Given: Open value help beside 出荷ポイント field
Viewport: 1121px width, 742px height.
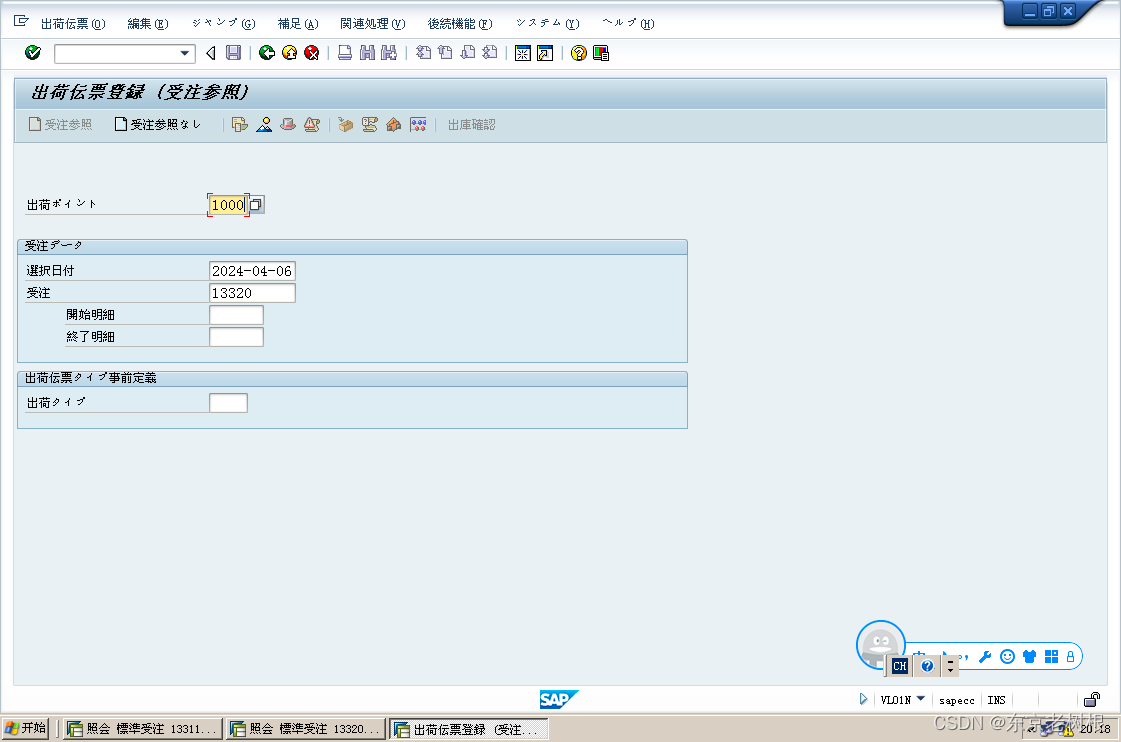Looking at the screenshot, I should click(x=256, y=205).
